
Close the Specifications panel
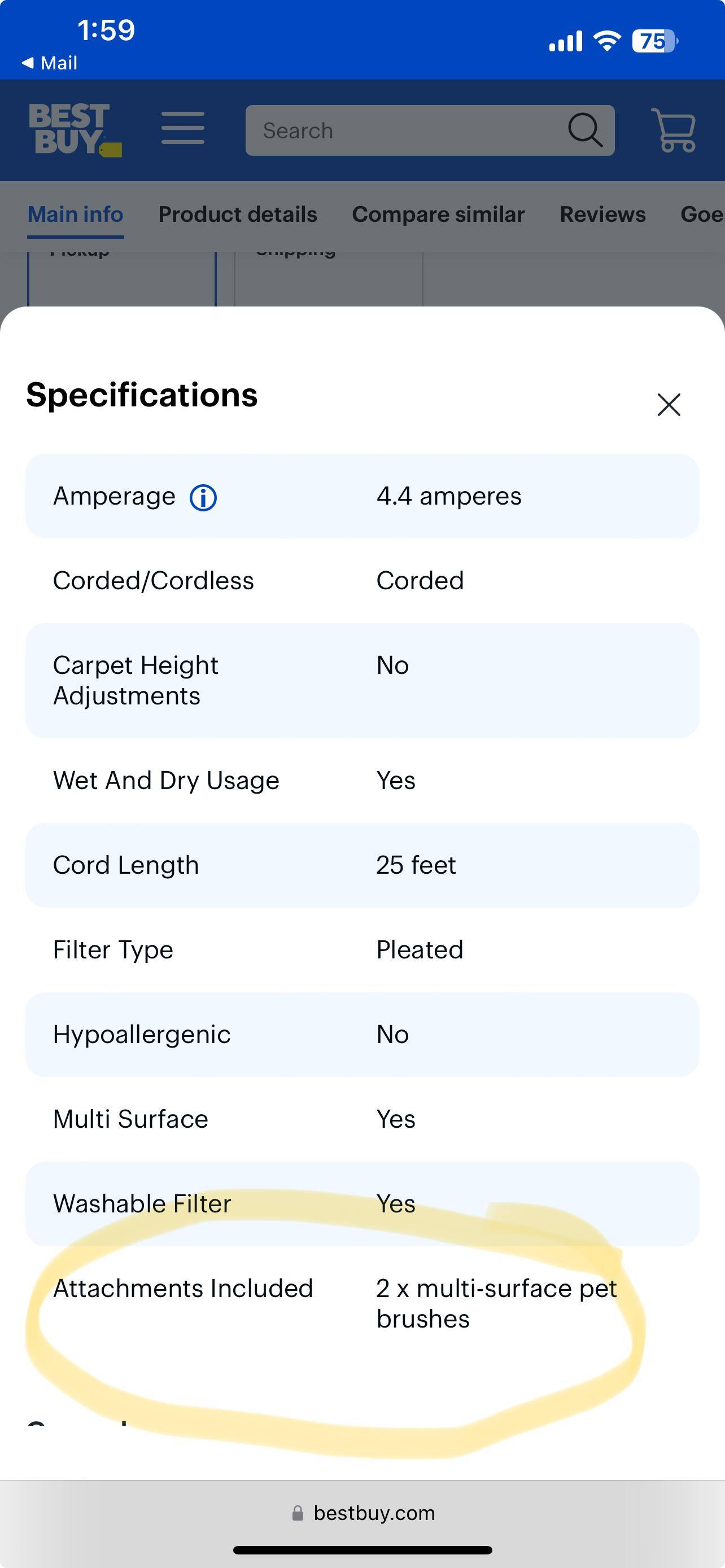point(669,405)
